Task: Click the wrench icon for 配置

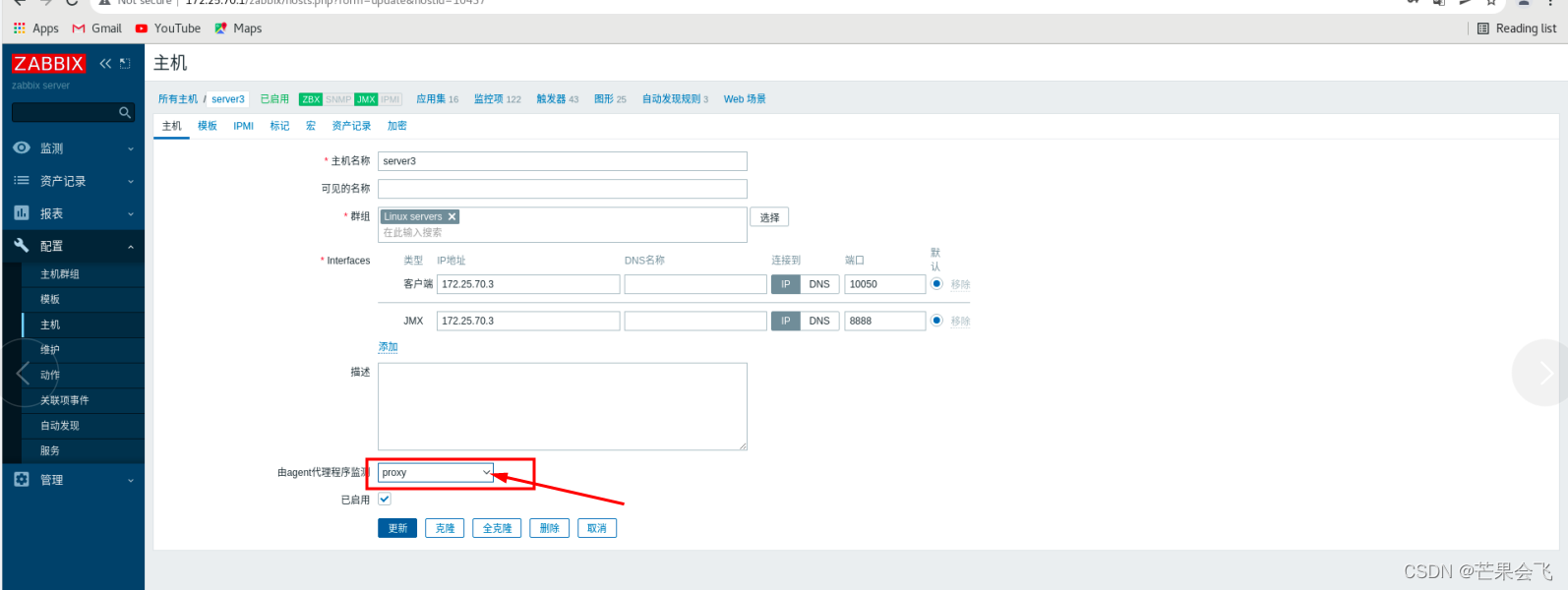Action: (x=22, y=245)
